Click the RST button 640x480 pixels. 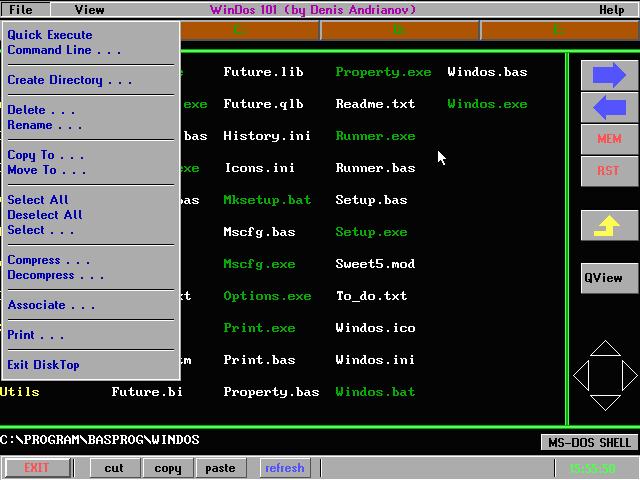pyautogui.click(x=609, y=171)
